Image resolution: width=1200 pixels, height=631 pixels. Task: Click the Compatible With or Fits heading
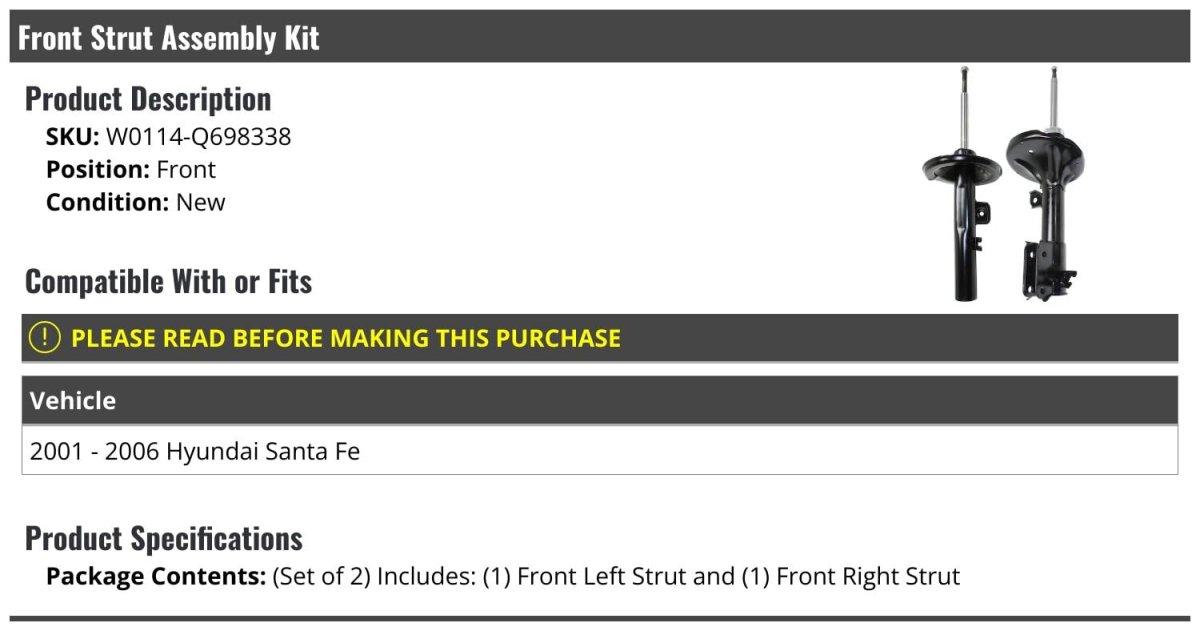(x=168, y=282)
